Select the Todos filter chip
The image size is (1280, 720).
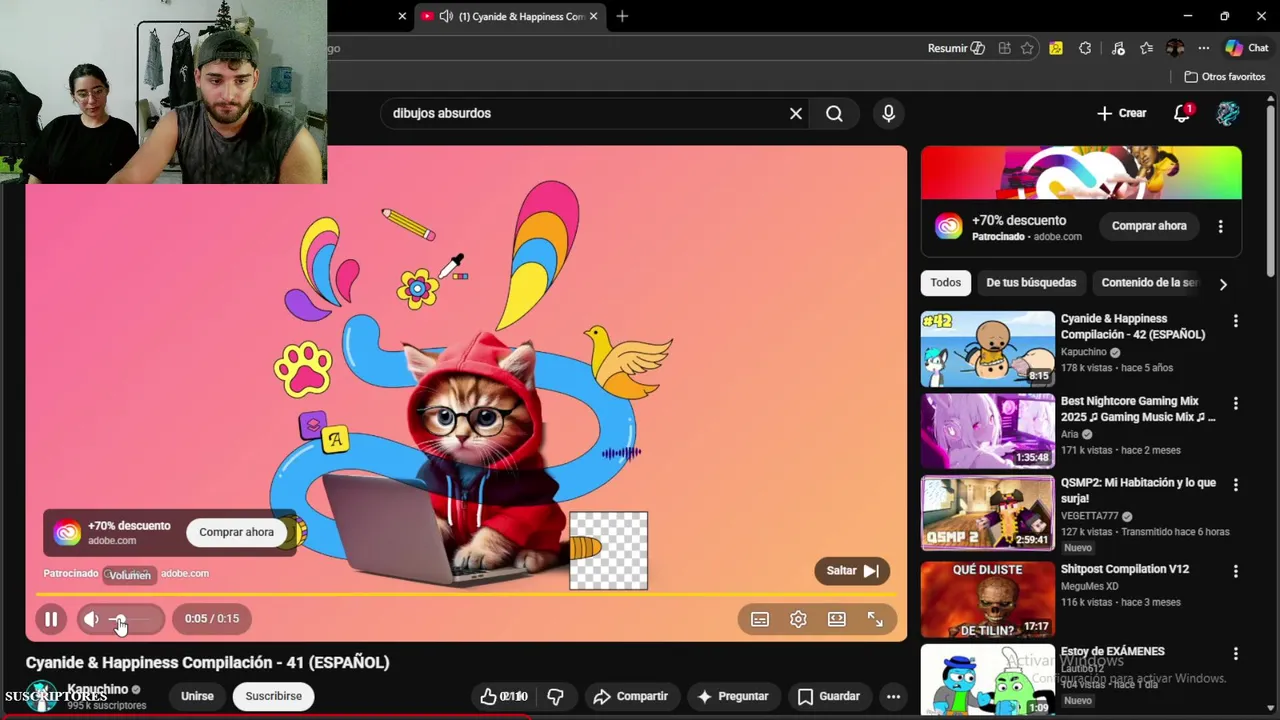pos(945,283)
